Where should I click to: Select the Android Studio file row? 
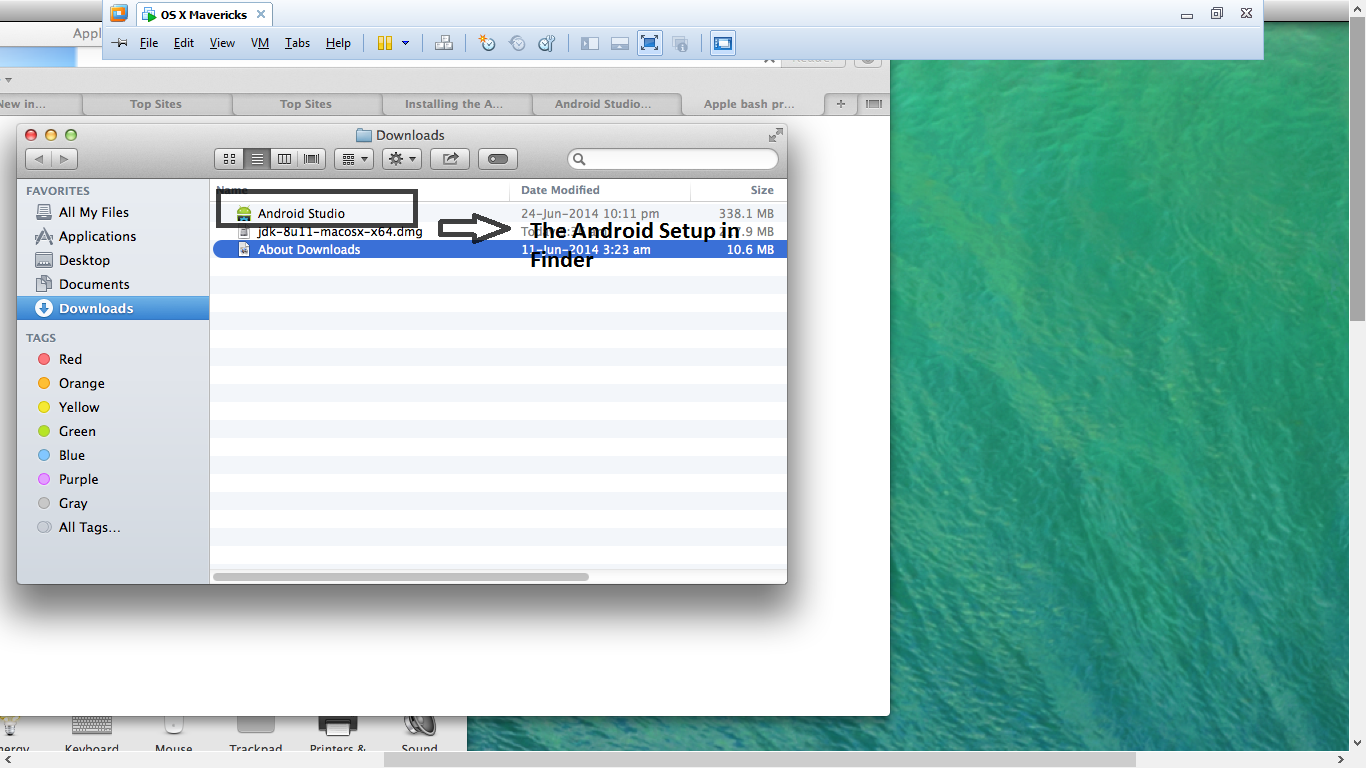(x=499, y=213)
